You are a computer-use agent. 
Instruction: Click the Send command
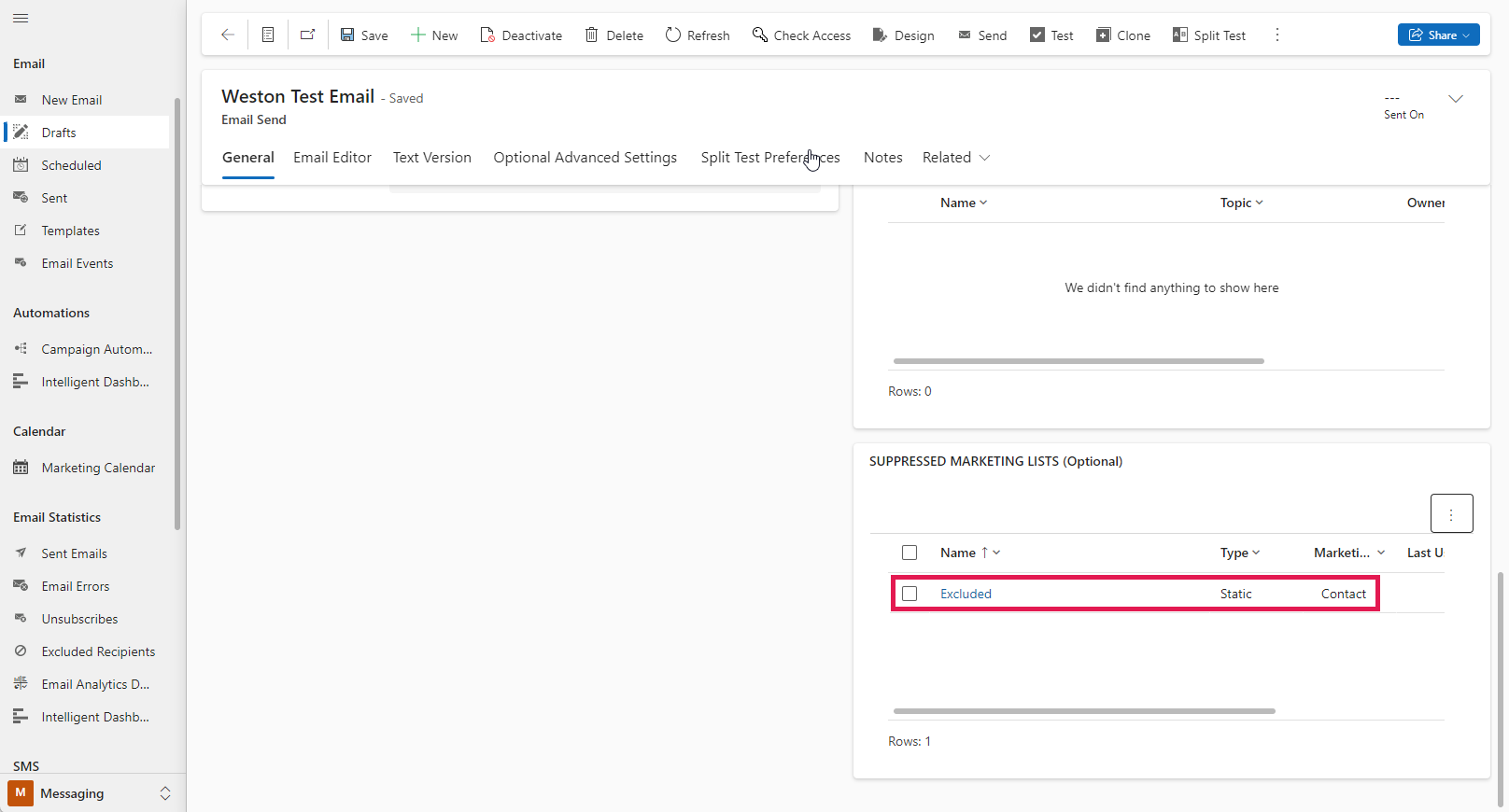982,35
